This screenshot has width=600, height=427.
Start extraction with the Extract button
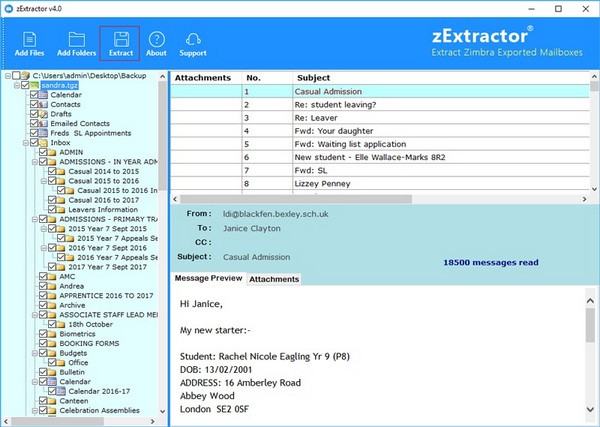pyautogui.click(x=120, y=44)
